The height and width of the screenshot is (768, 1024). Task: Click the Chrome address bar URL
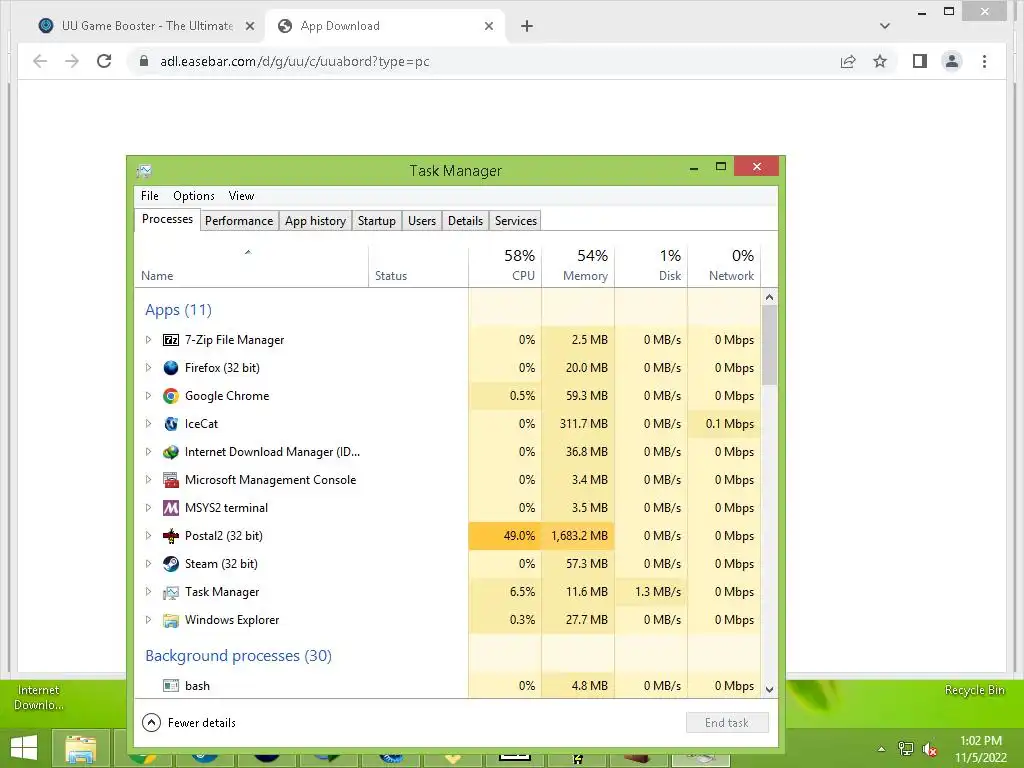click(295, 61)
